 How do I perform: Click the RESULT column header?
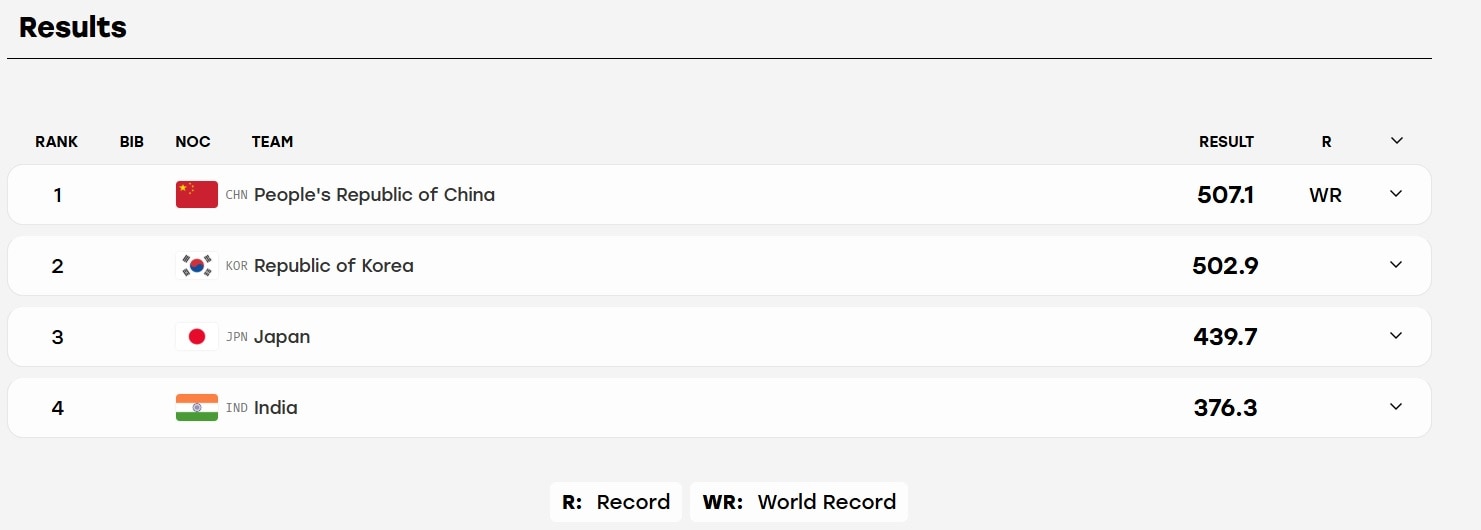[x=1226, y=142]
